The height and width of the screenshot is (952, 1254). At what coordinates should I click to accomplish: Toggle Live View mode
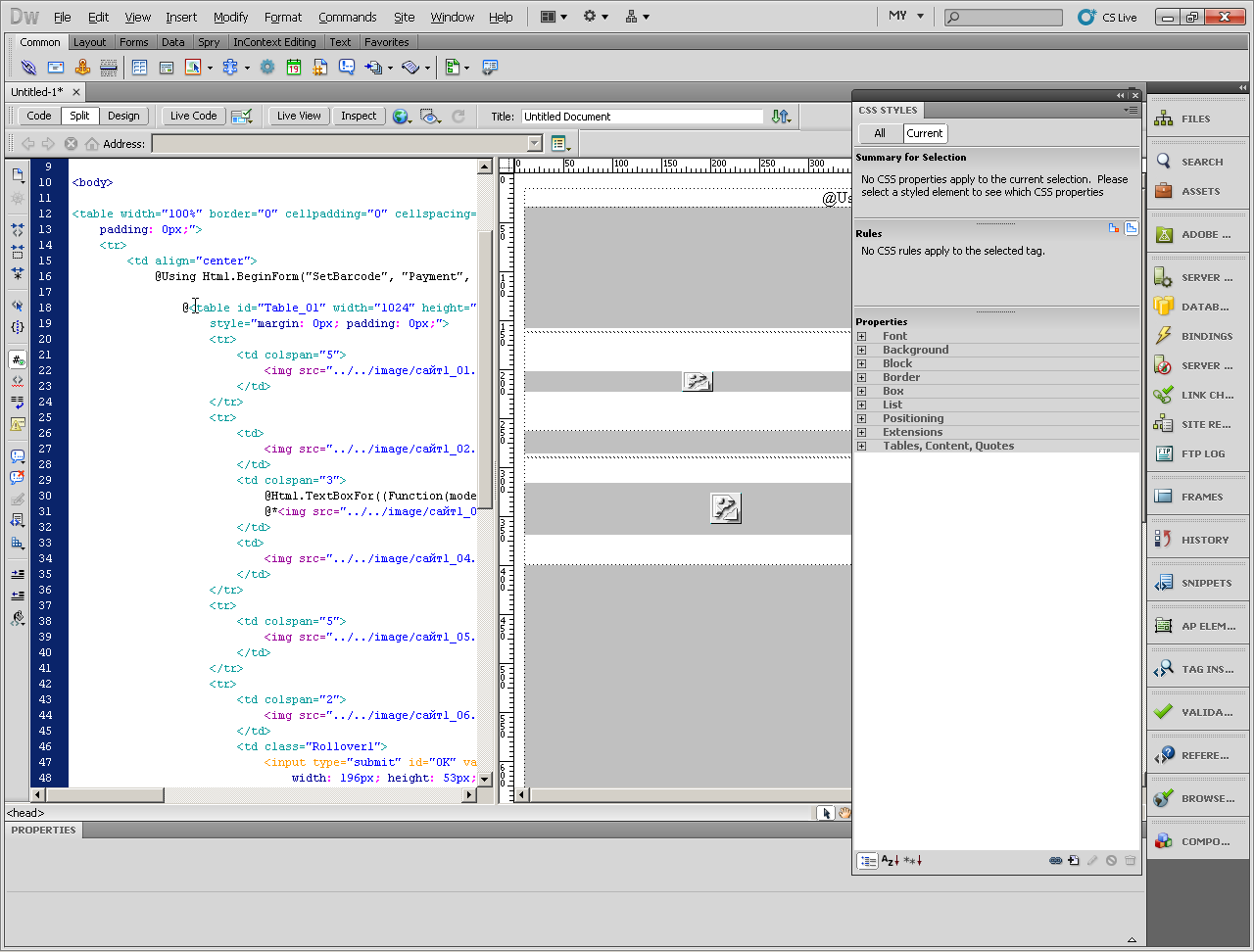(x=299, y=116)
